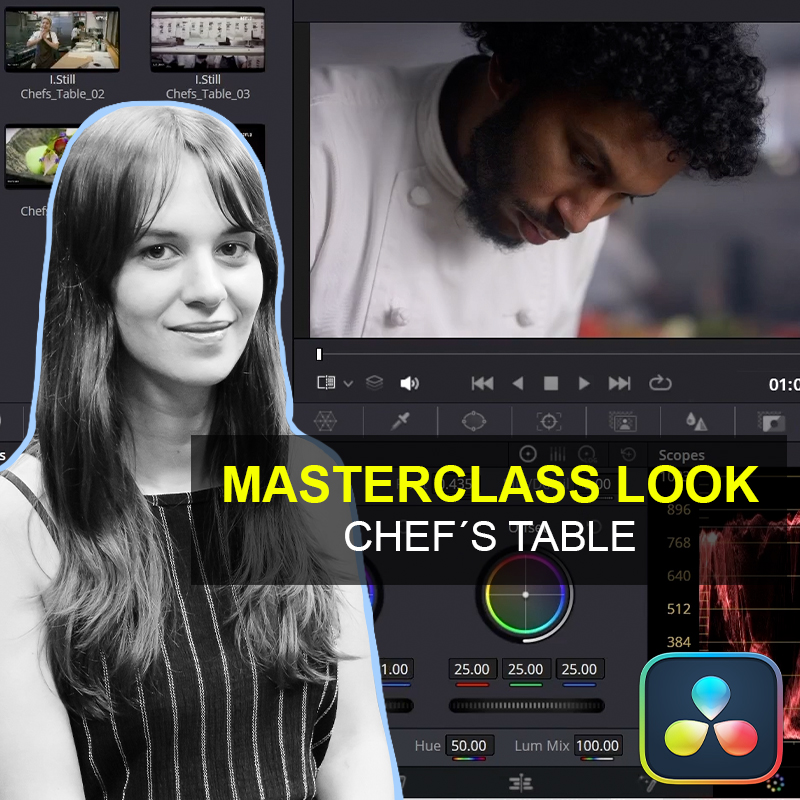
Task: Click the viewer video image
Action: [555, 180]
